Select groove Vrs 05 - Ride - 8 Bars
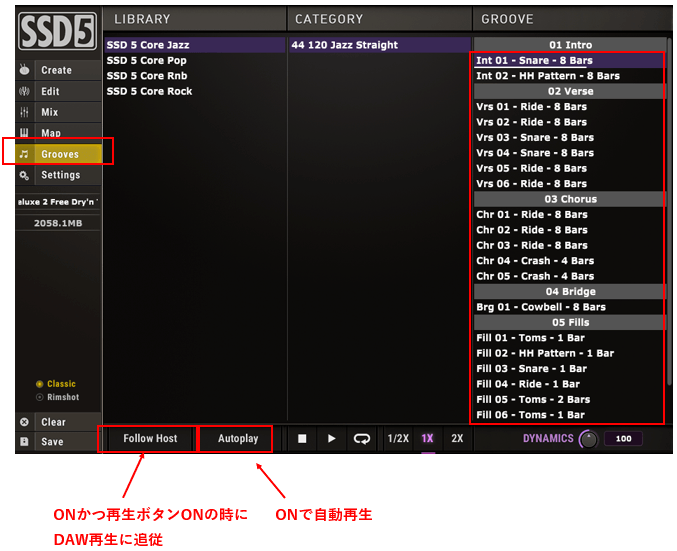The width and height of the screenshot is (677, 551). [570, 168]
